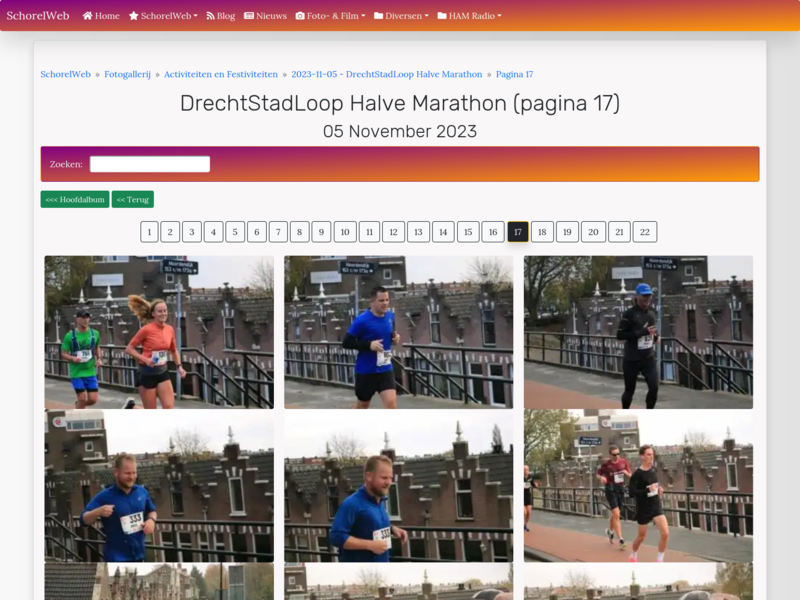Go to gallery page 20

(593, 232)
